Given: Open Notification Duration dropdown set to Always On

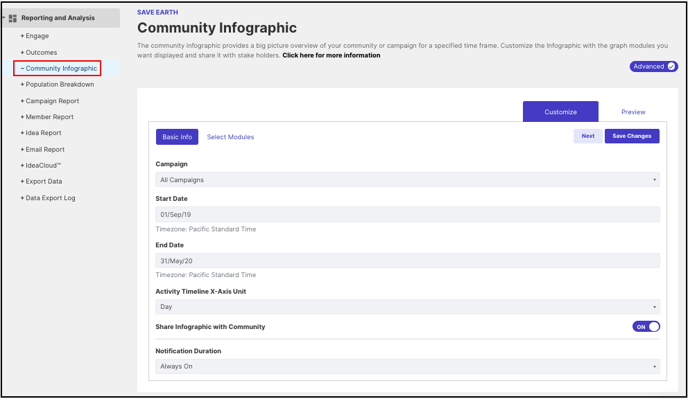Looking at the screenshot, I should [x=407, y=366].
